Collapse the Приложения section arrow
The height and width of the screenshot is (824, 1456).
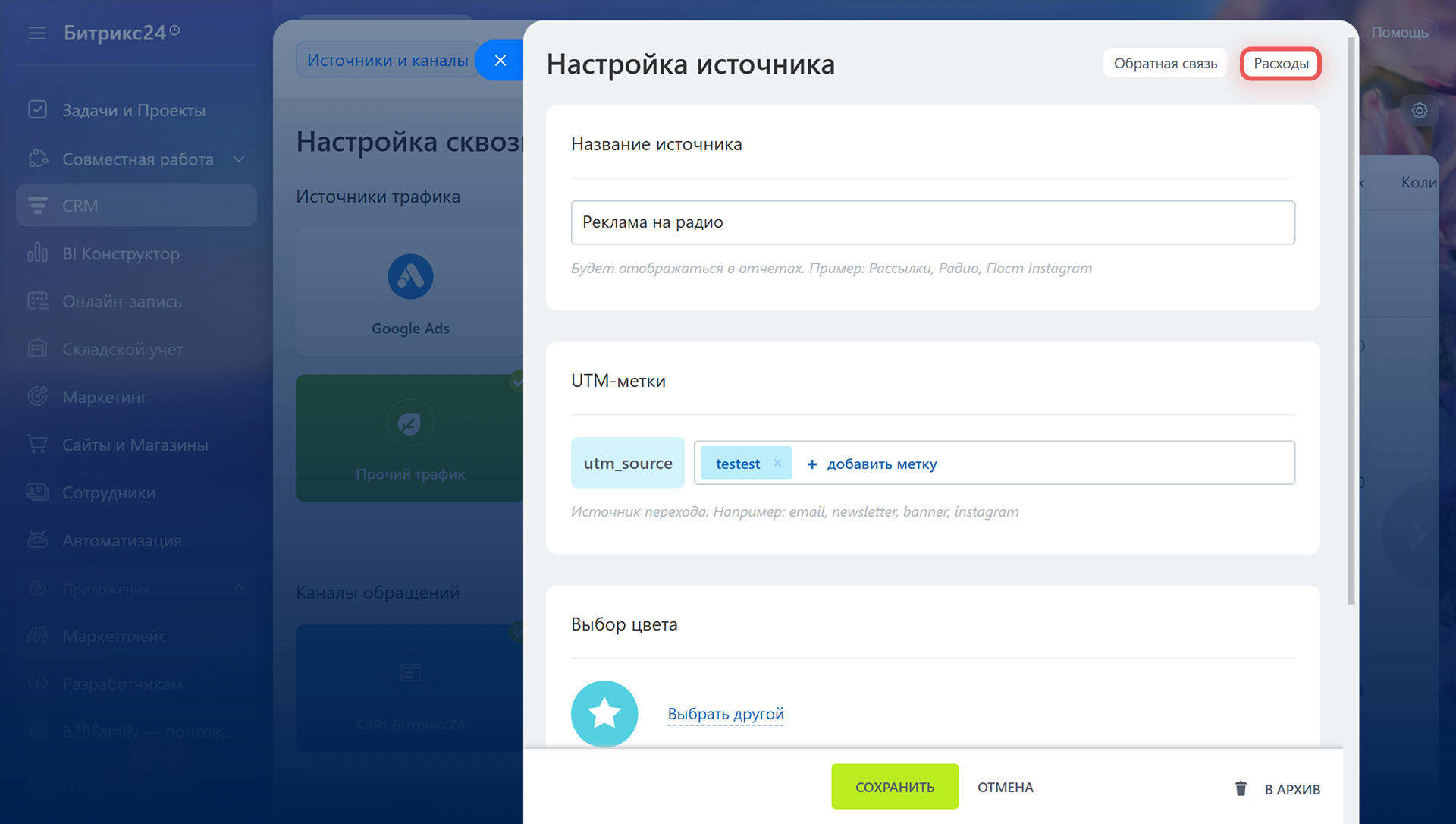click(239, 588)
